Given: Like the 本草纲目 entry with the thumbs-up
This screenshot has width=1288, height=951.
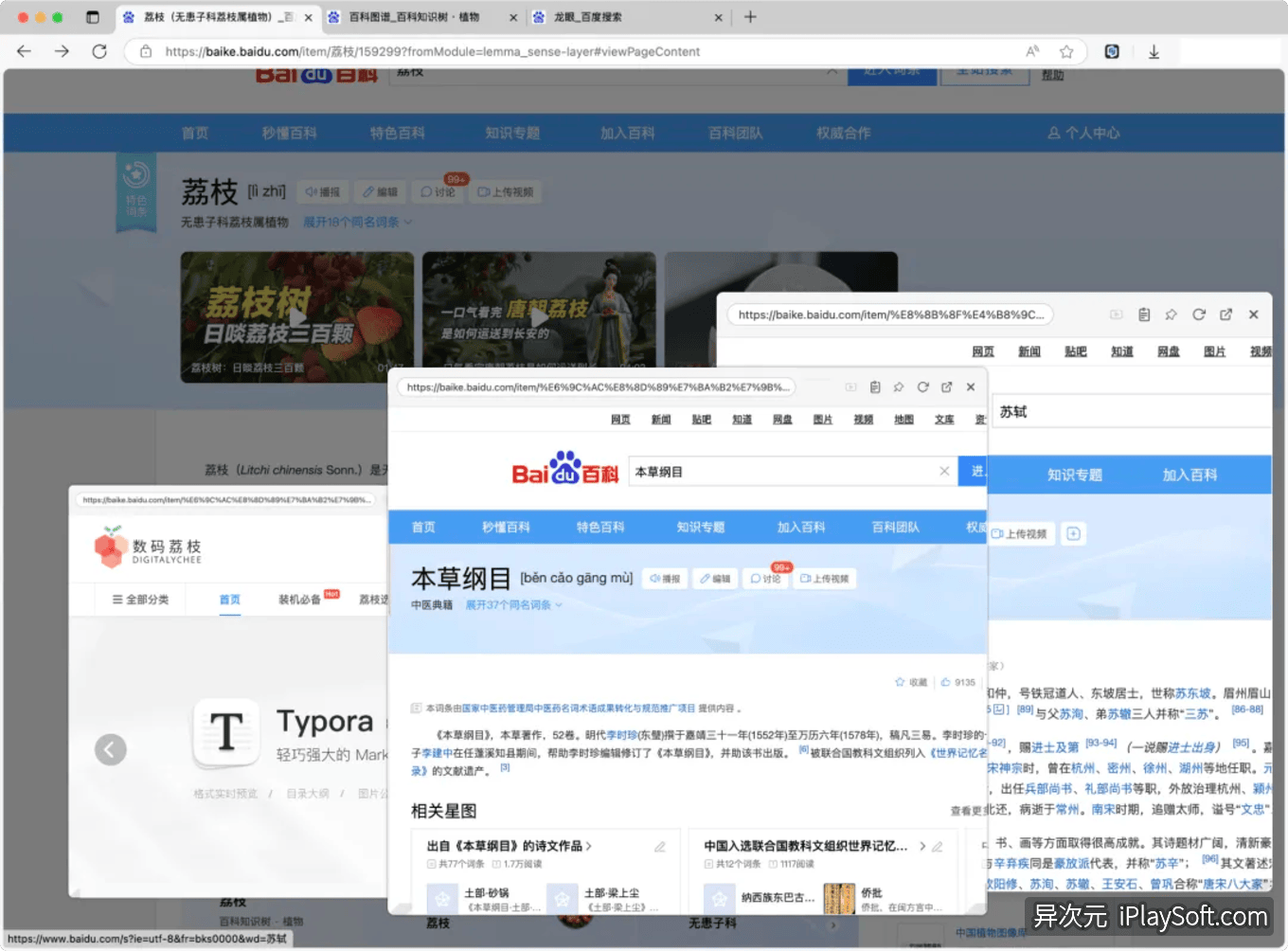Looking at the screenshot, I should [x=947, y=682].
